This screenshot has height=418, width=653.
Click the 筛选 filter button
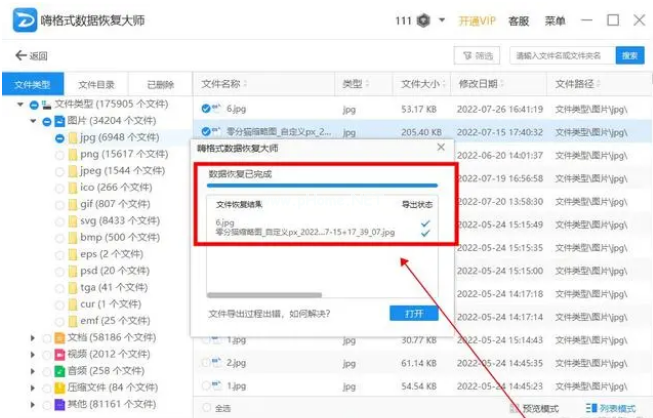click(476, 56)
